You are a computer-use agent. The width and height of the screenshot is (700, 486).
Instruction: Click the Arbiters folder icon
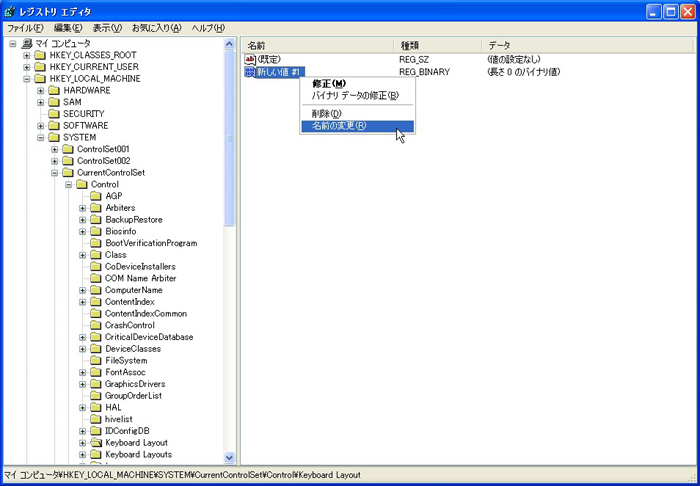[x=96, y=208]
